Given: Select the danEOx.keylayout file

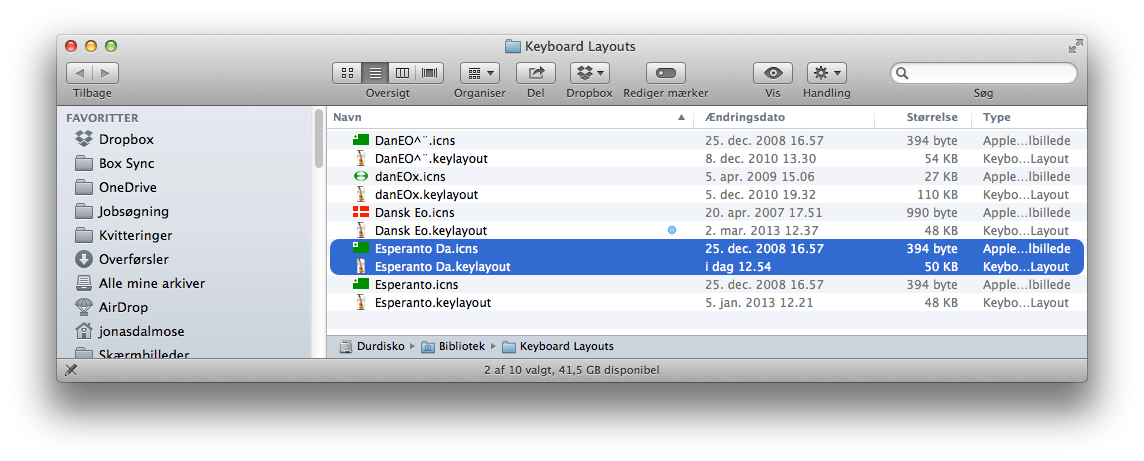Looking at the screenshot, I should pyautogui.click(x=426, y=194).
